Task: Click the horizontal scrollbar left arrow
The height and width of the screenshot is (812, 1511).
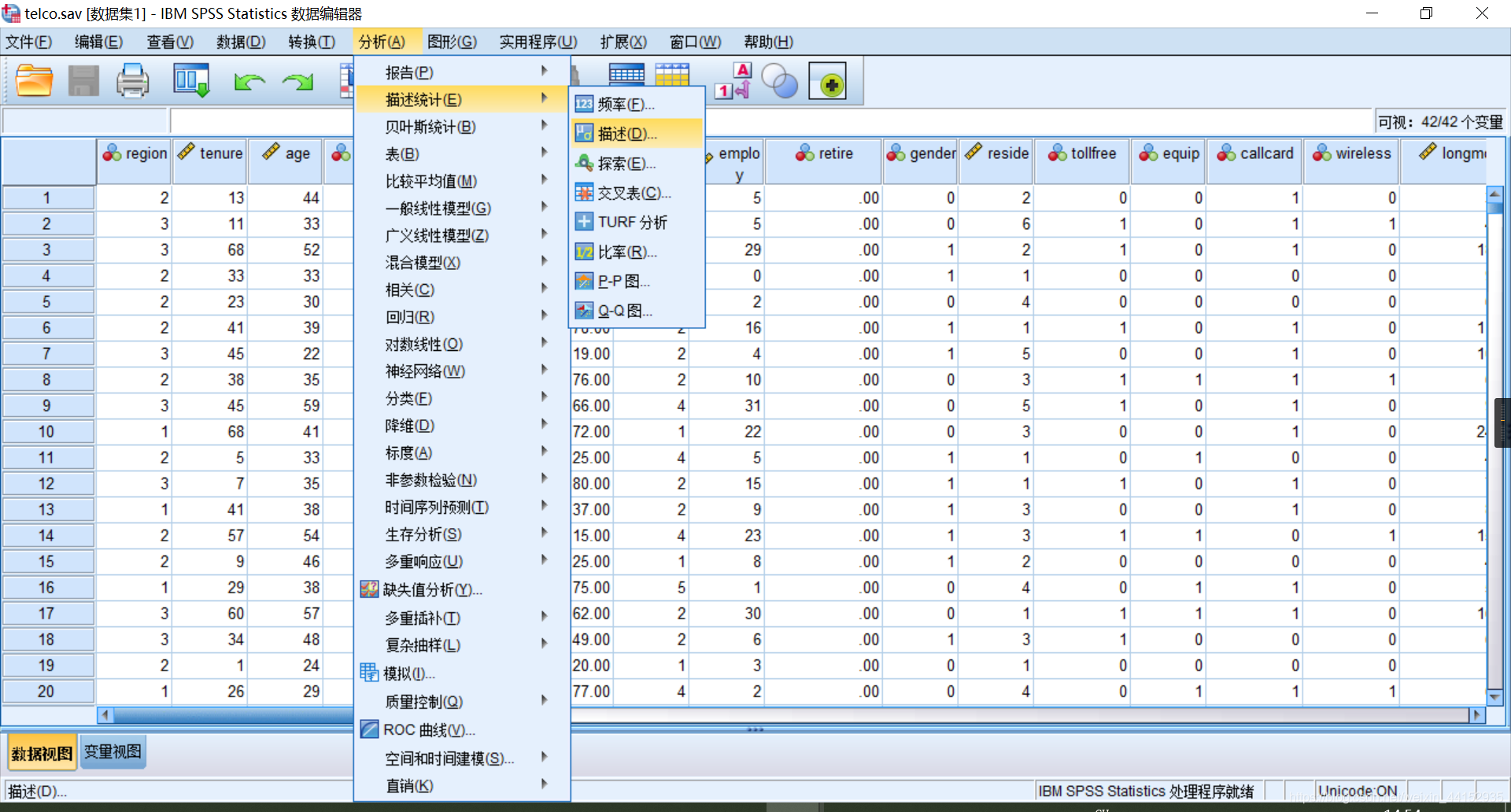Action: [105, 715]
